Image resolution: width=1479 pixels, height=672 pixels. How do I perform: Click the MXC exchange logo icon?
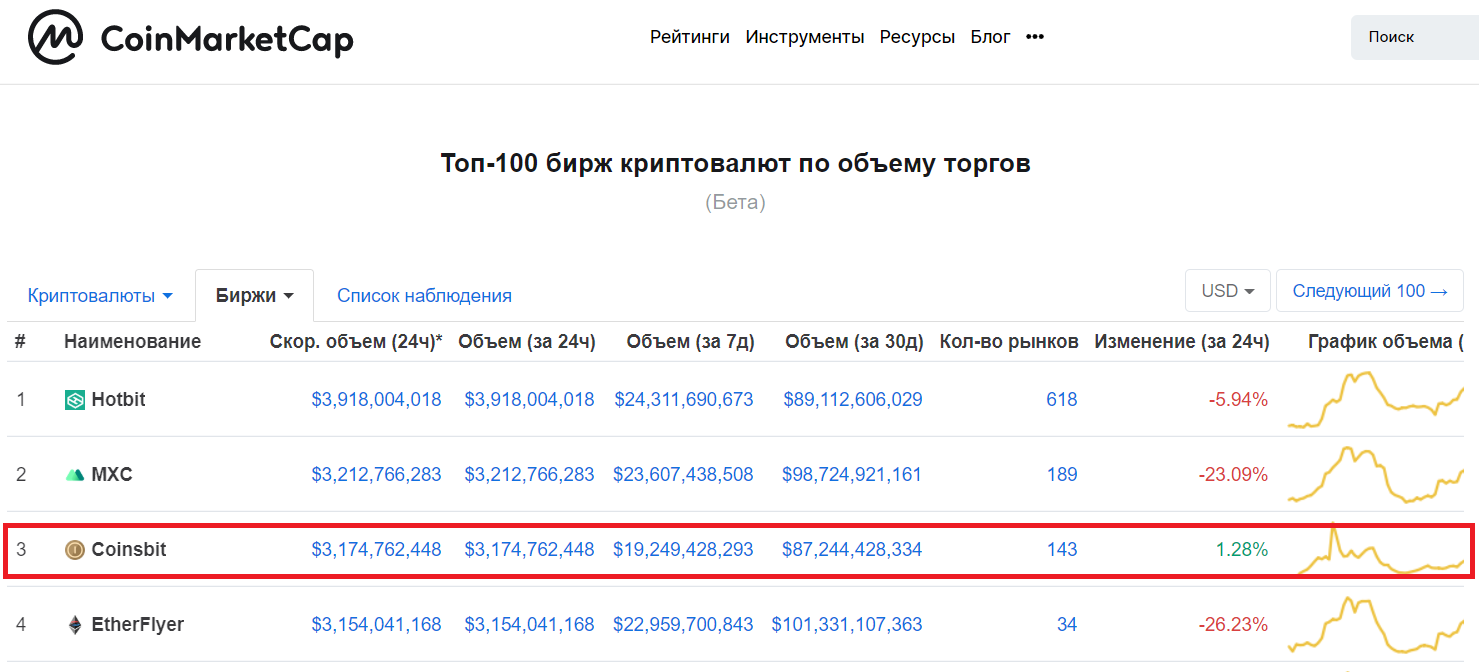(75, 475)
